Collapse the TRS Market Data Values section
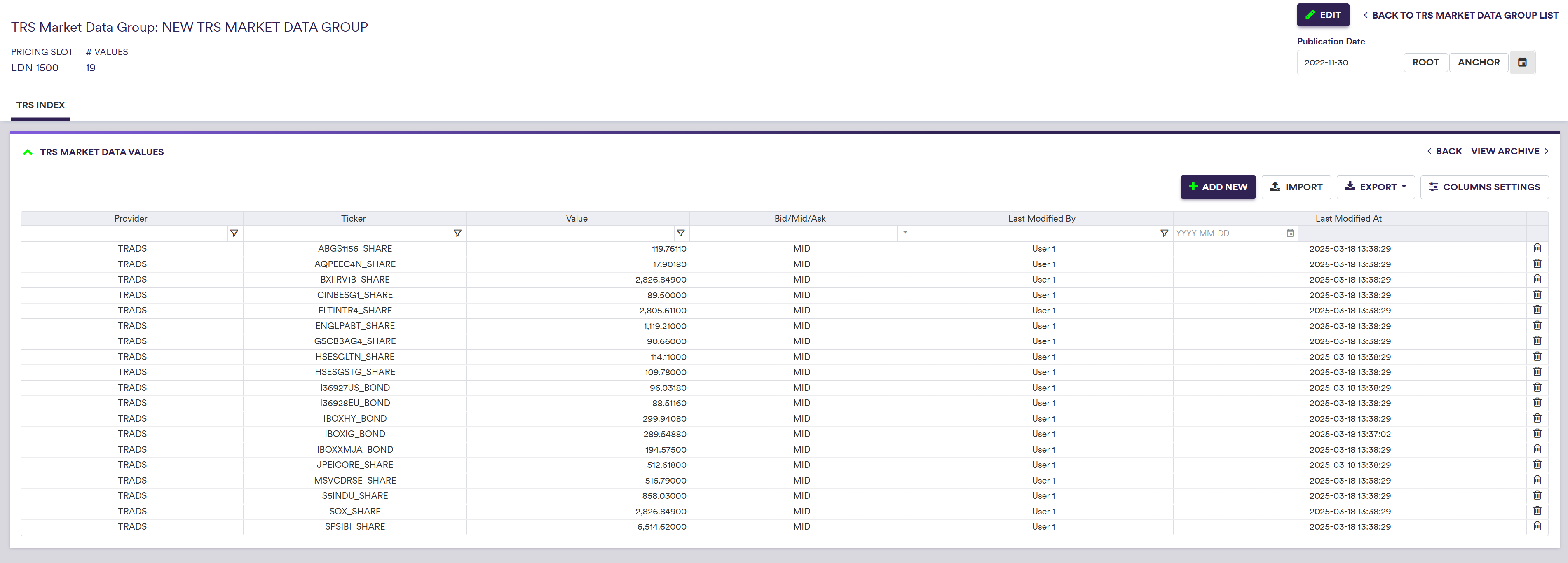The height and width of the screenshot is (563, 1568). tap(27, 152)
